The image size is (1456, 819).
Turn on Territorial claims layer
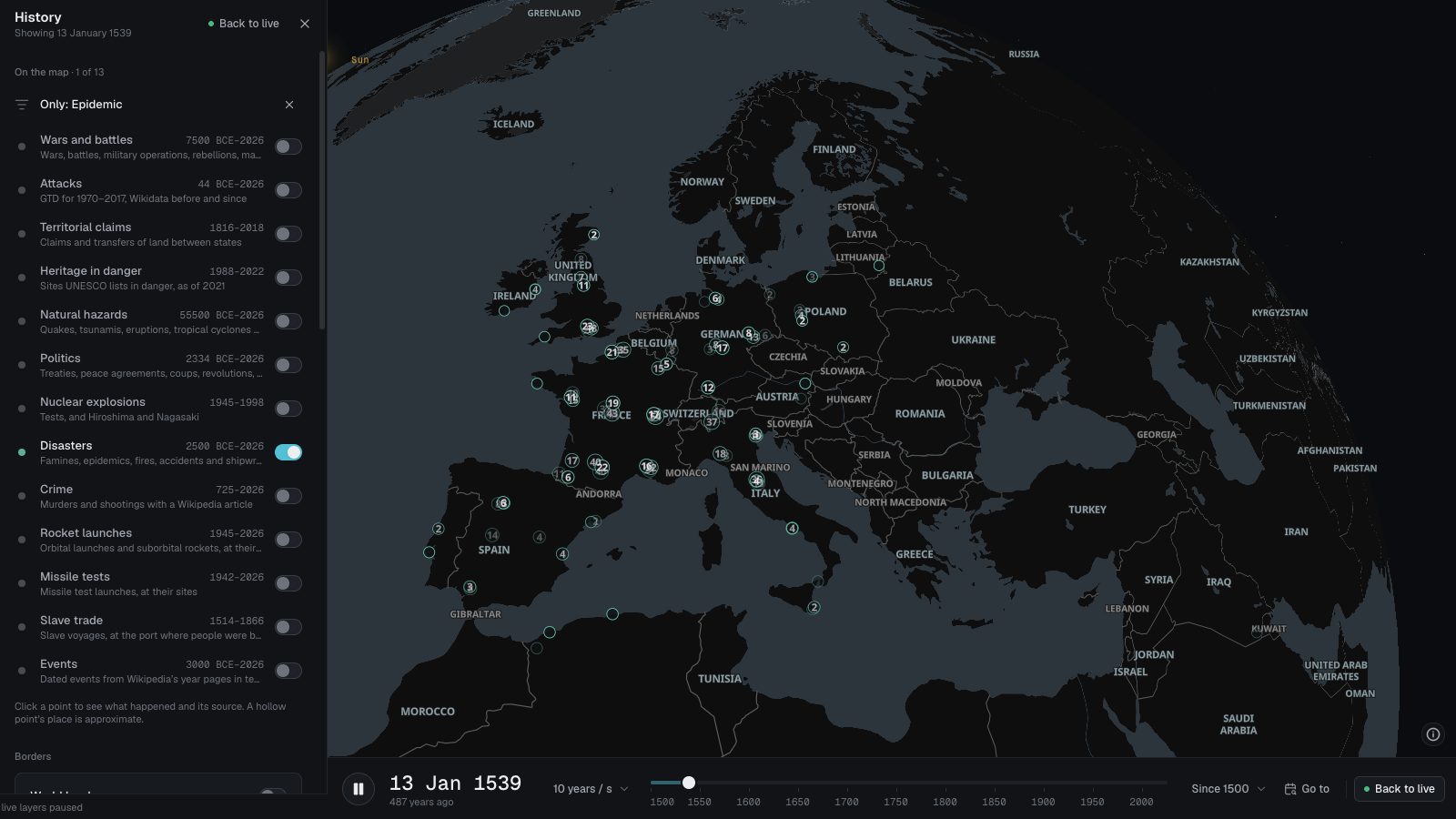(288, 234)
